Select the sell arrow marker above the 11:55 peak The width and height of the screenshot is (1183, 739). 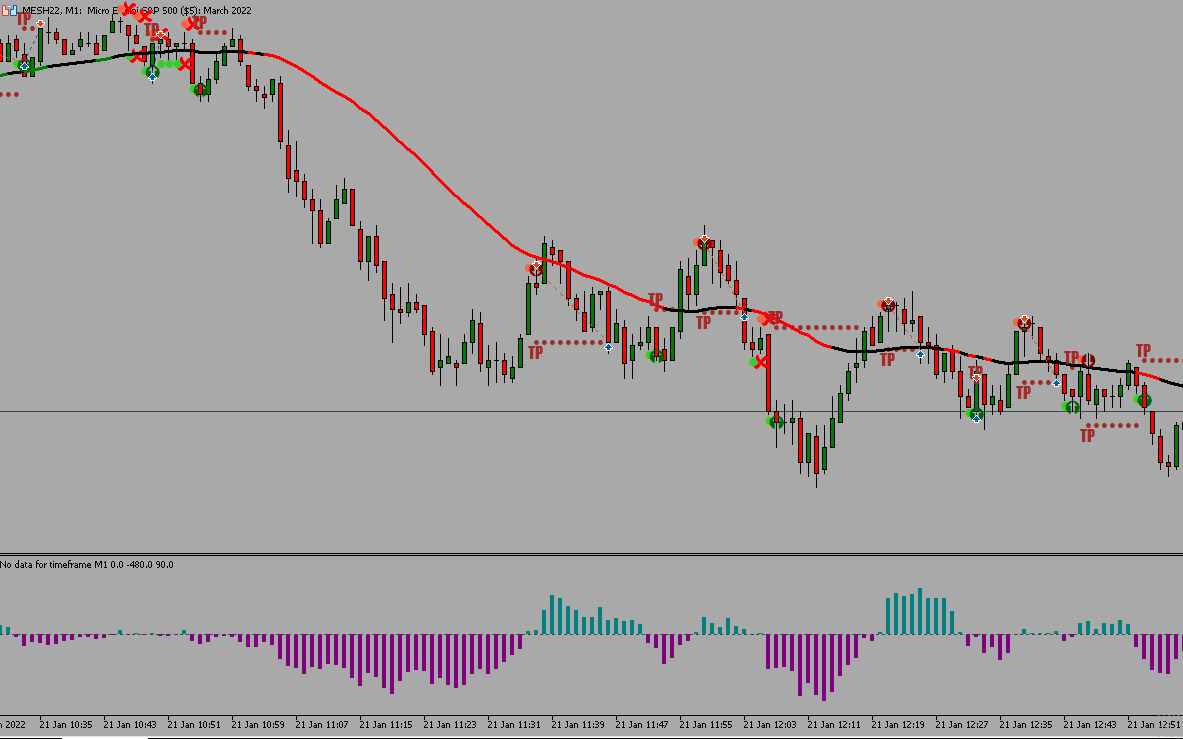pyautogui.click(x=704, y=241)
